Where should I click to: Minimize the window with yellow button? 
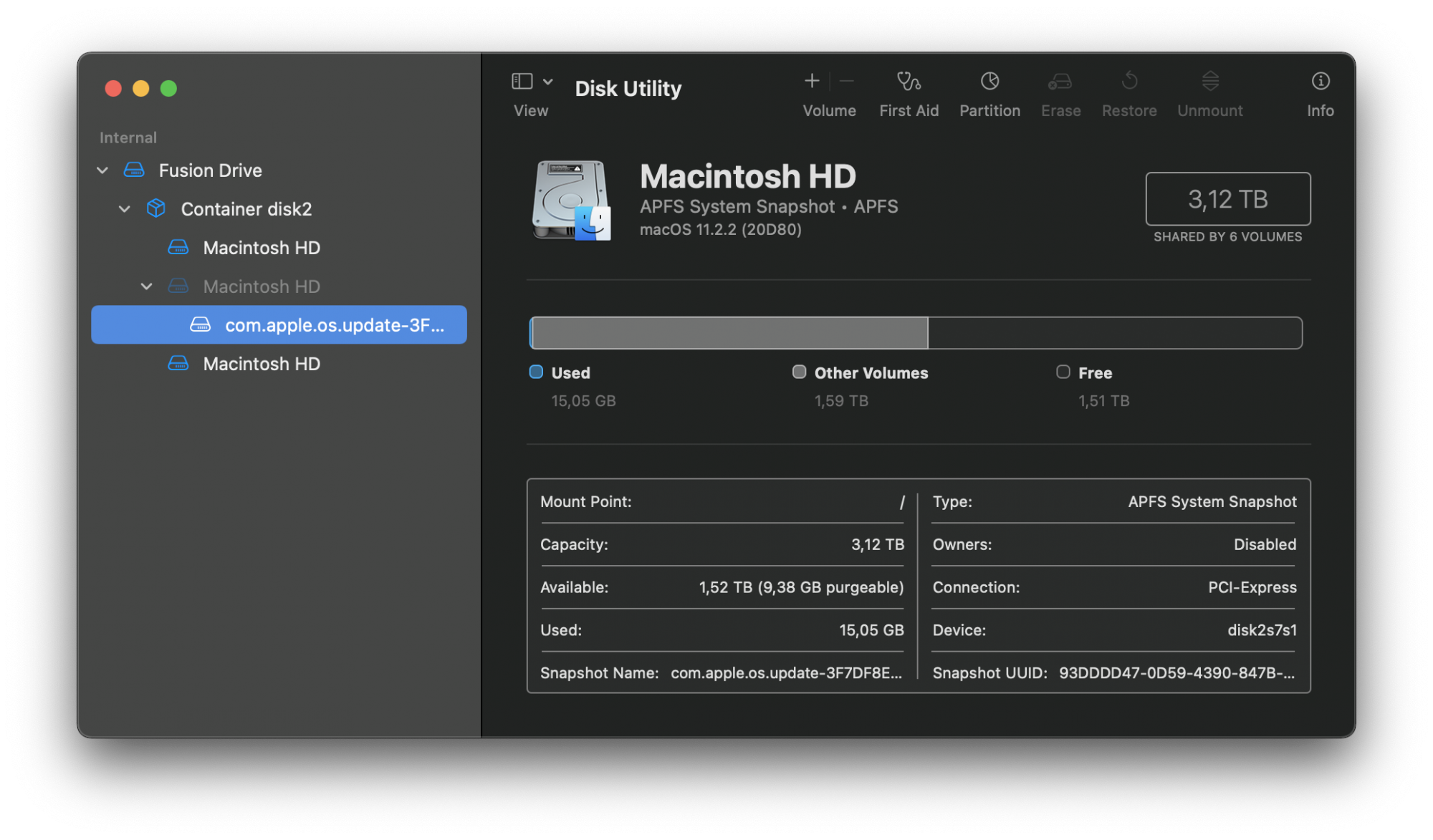141,88
